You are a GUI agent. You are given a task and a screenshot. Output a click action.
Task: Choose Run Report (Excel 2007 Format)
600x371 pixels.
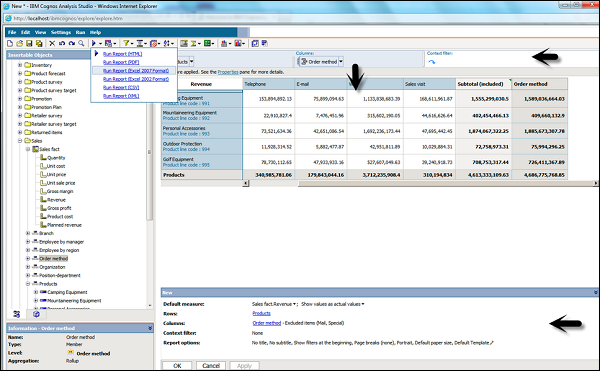136,71
